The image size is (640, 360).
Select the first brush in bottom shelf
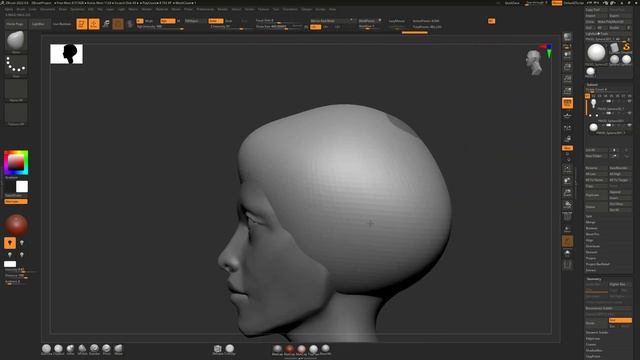tap(47, 349)
